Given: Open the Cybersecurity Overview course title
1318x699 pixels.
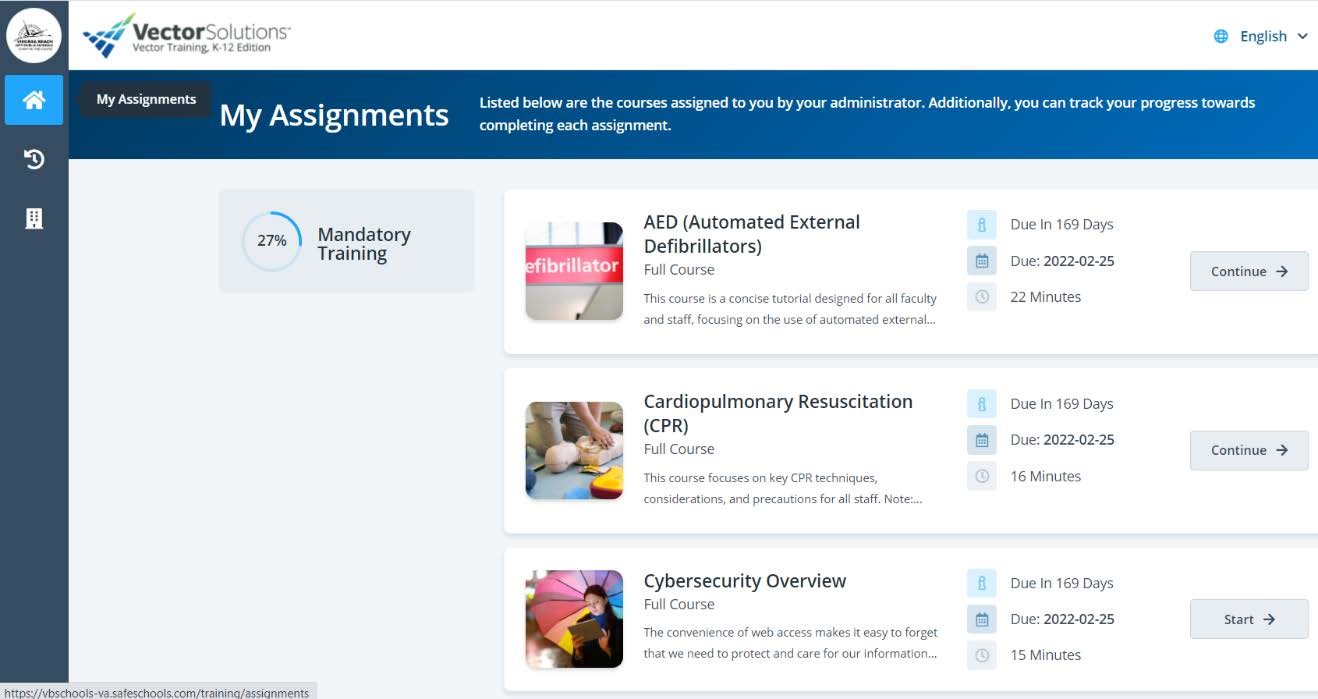Looking at the screenshot, I should pos(744,581).
